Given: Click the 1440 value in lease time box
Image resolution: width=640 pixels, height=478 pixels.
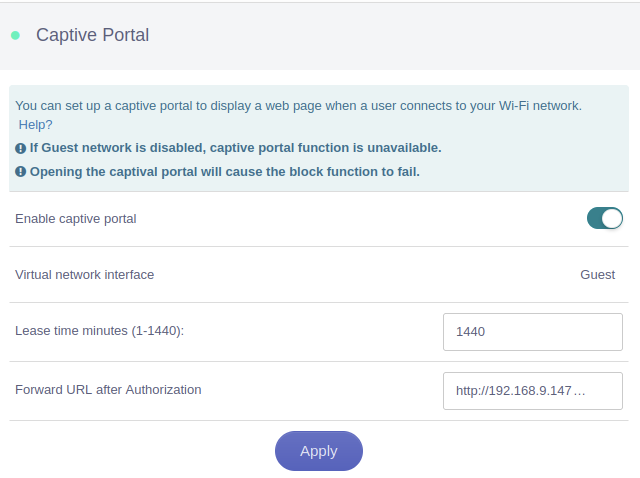Looking at the screenshot, I should tap(470, 332).
